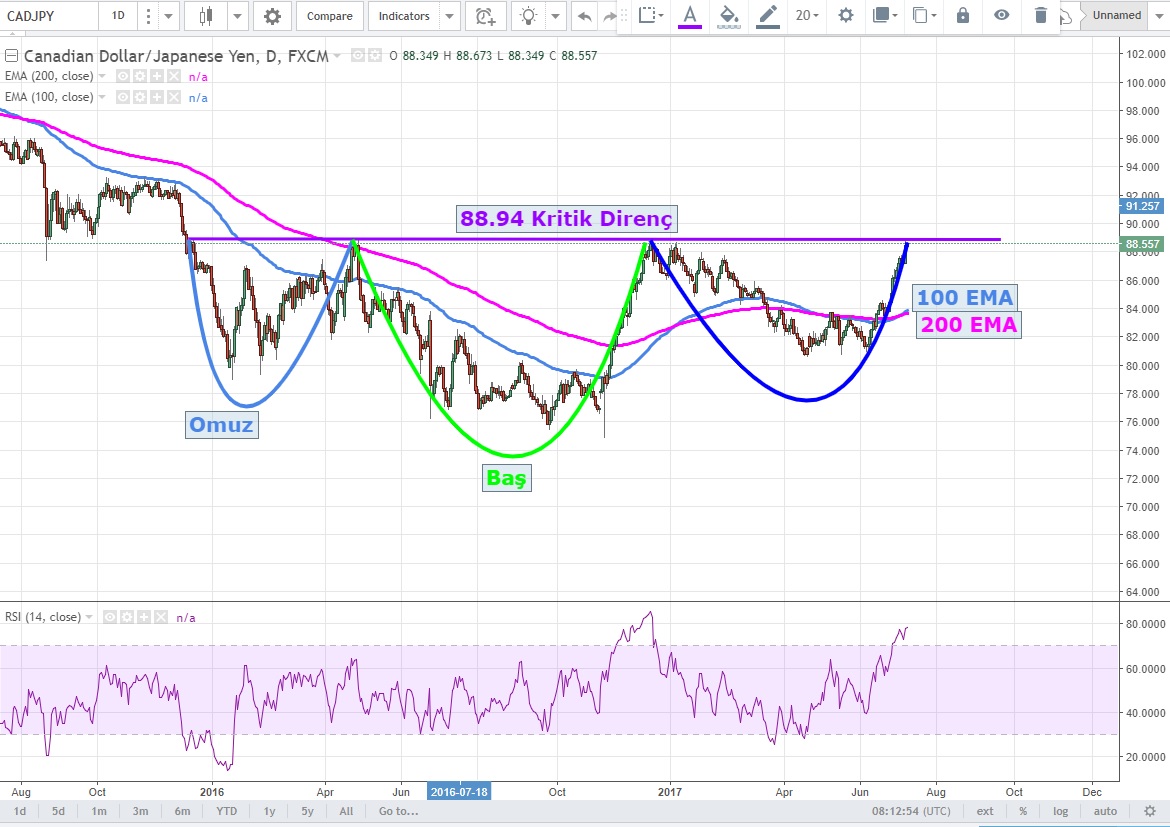Toggle drawing visibility with eye icon
Screen dimensions: 1170x827
[1002, 16]
